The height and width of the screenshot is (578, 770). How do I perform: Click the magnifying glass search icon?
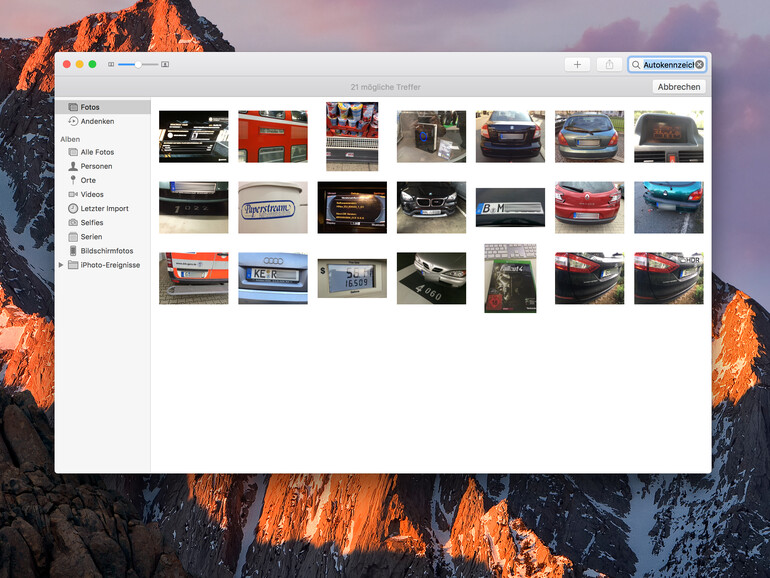click(636, 64)
